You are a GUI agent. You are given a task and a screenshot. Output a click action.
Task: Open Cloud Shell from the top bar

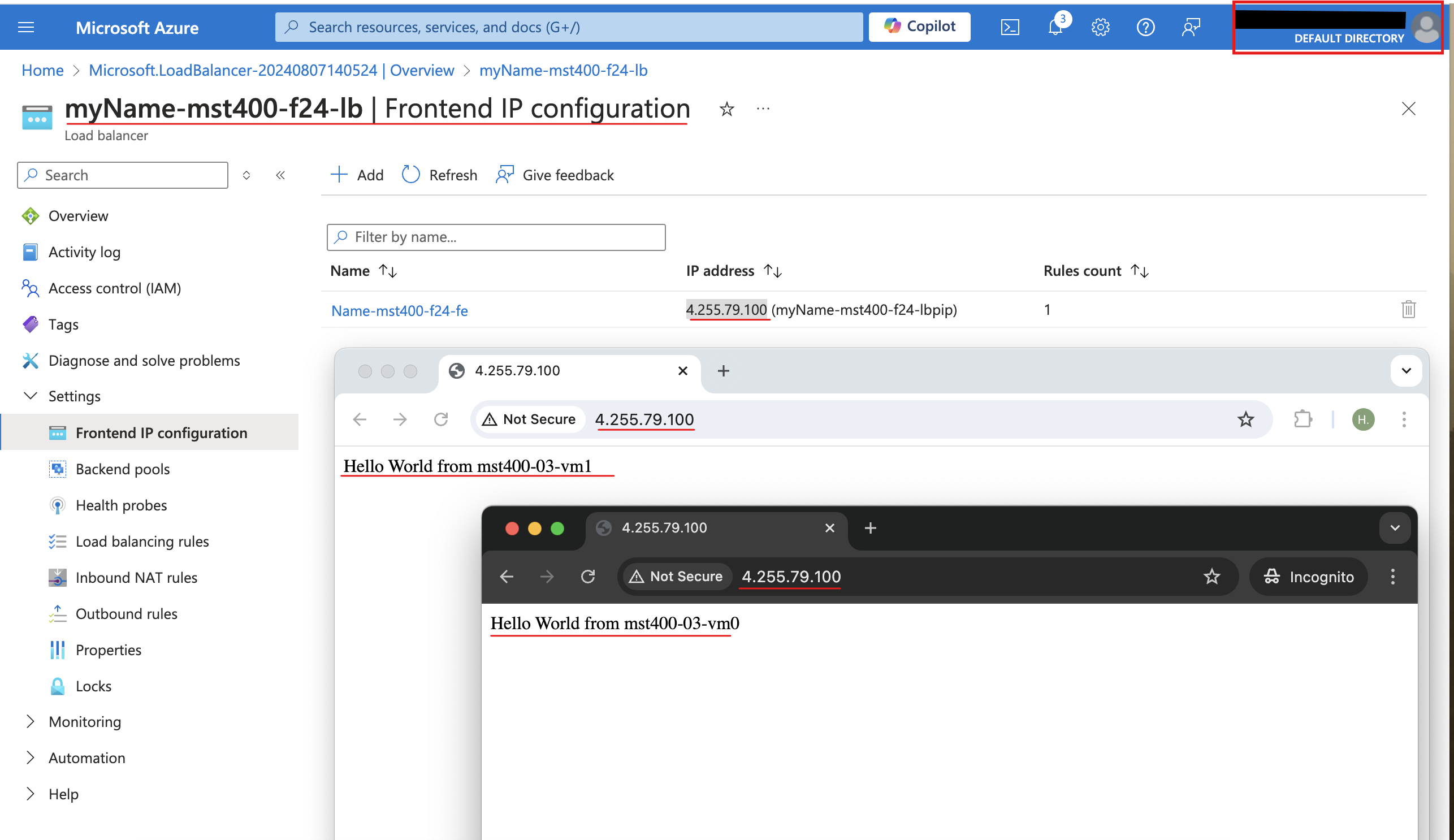click(1010, 27)
